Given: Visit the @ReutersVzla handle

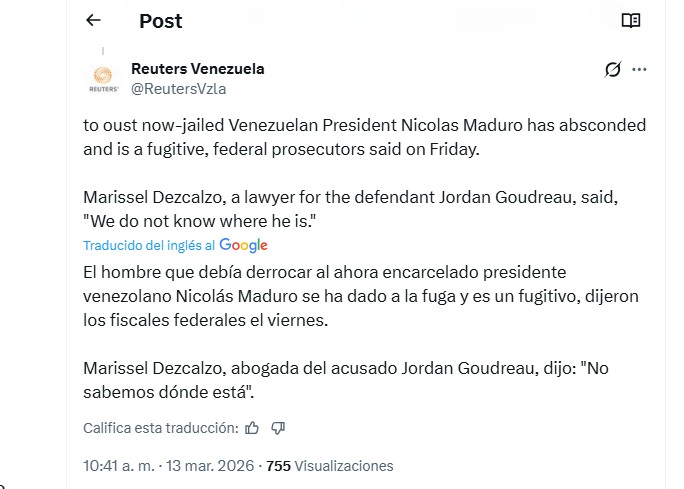Looking at the screenshot, I should coord(178,88).
